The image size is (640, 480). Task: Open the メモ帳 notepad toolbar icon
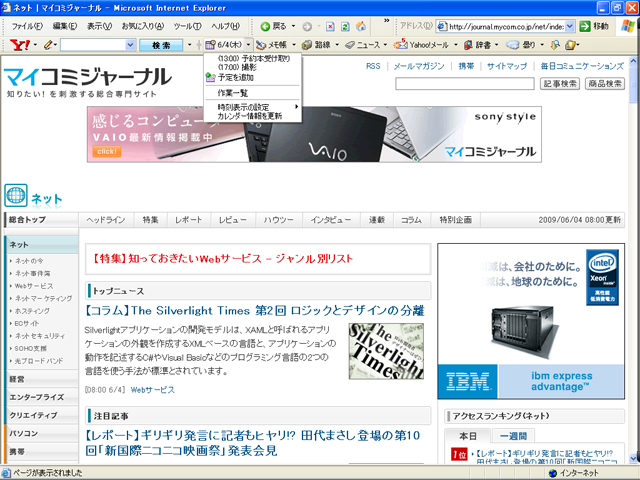[261, 45]
